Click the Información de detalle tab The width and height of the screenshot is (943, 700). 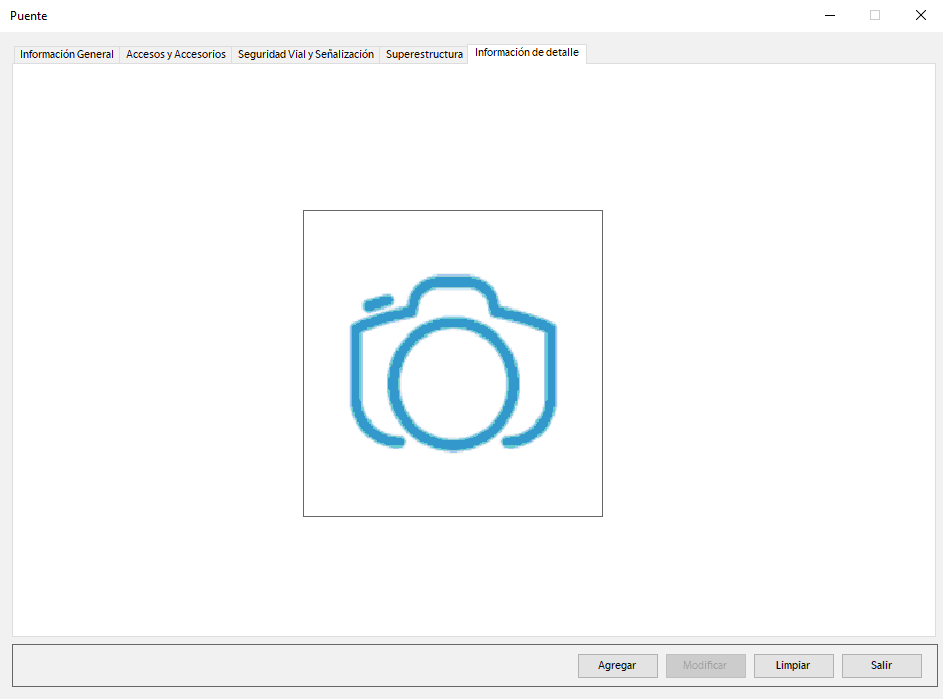[527, 52]
